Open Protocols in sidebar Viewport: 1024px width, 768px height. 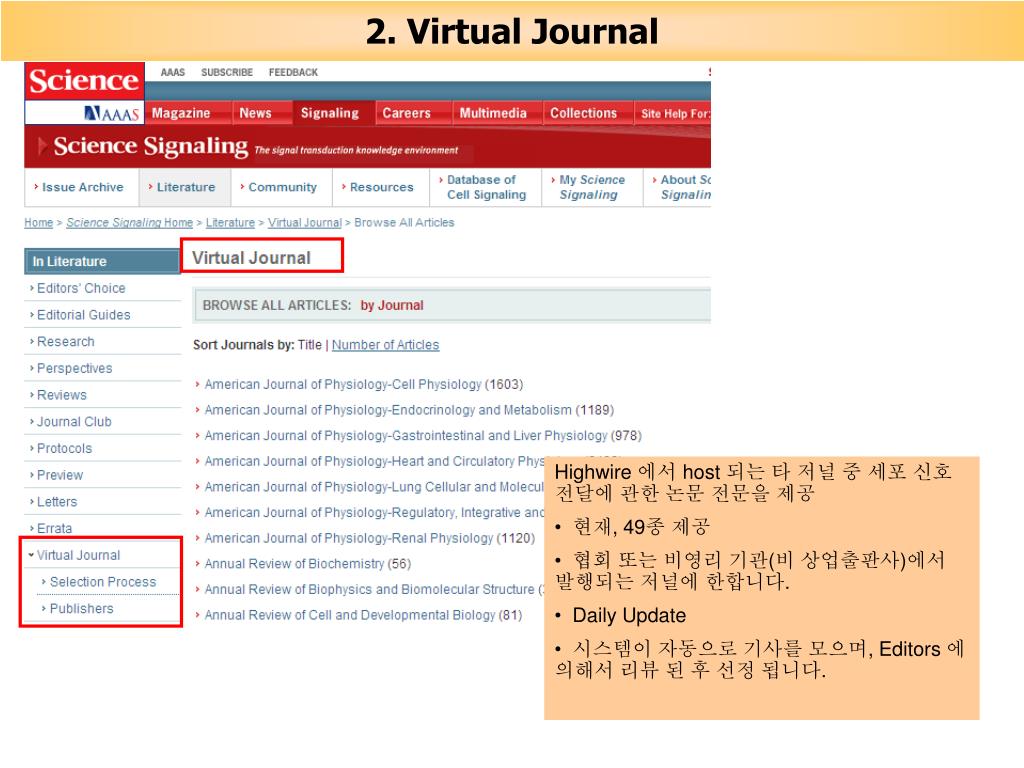64,449
